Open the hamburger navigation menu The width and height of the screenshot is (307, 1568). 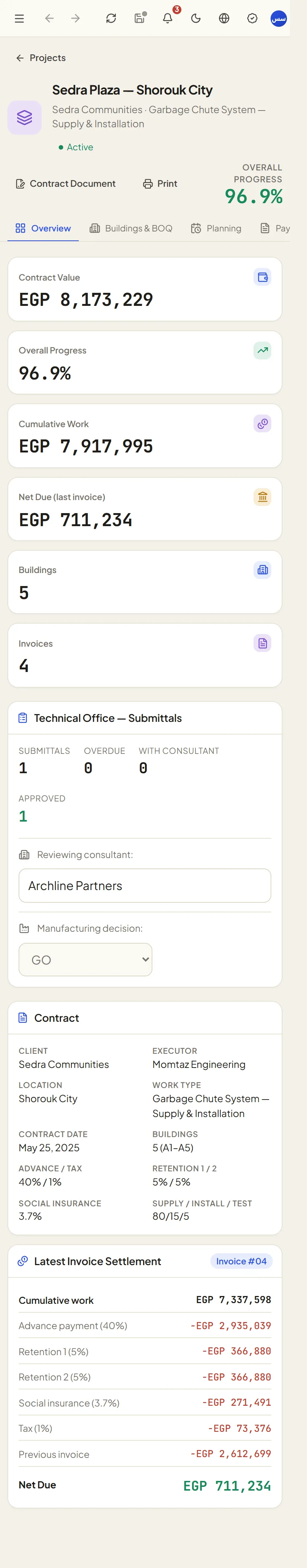(x=19, y=18)
